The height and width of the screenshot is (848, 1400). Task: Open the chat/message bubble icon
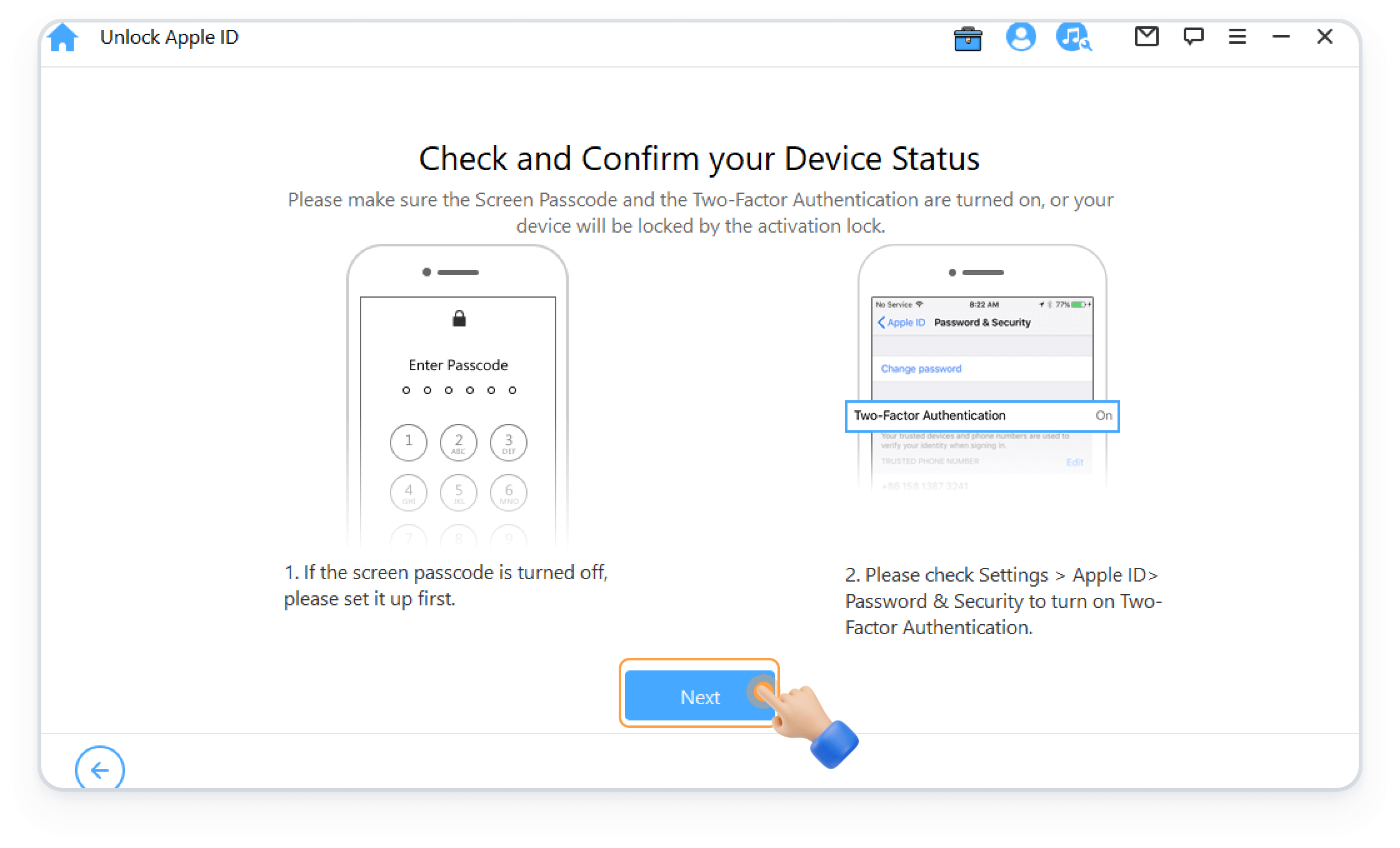click(x=1192, y=38)
